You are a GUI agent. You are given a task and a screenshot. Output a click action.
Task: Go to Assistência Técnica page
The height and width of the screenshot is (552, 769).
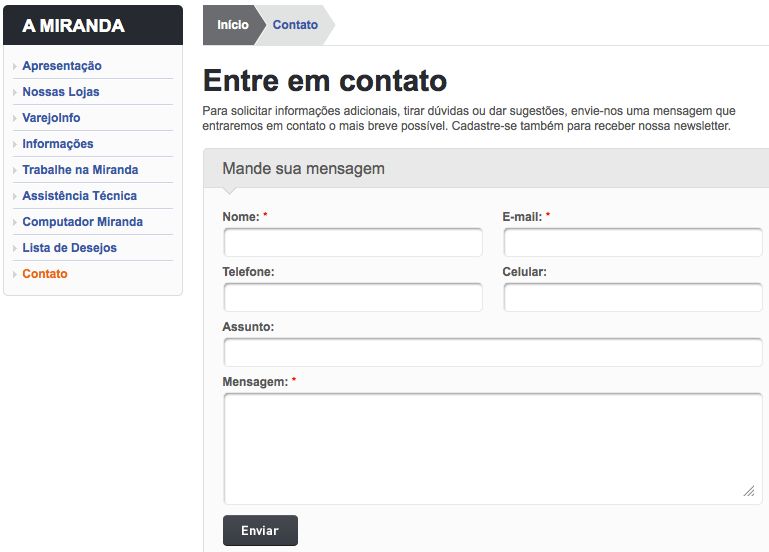(79, 196)
